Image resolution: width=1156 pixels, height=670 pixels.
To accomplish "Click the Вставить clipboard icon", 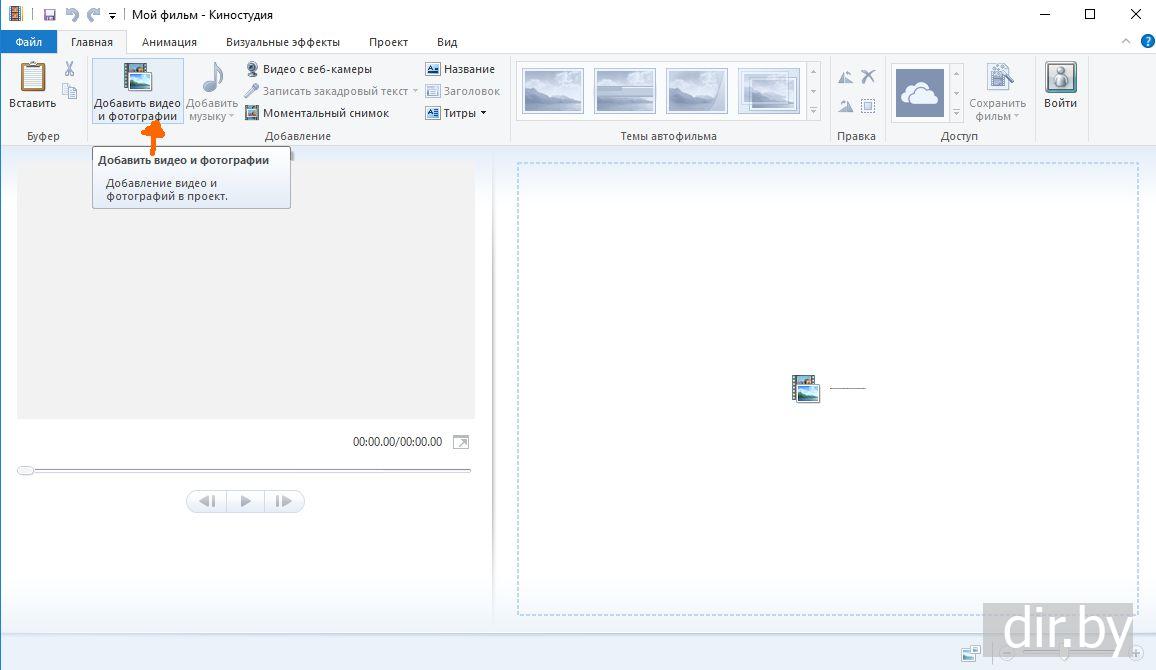I will (x=33, y=85).
